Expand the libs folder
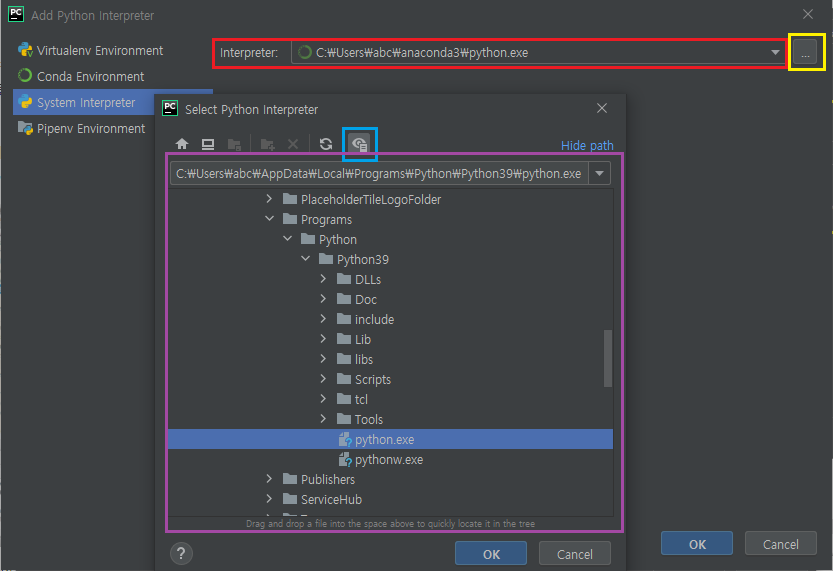 (x=323, y=359)
